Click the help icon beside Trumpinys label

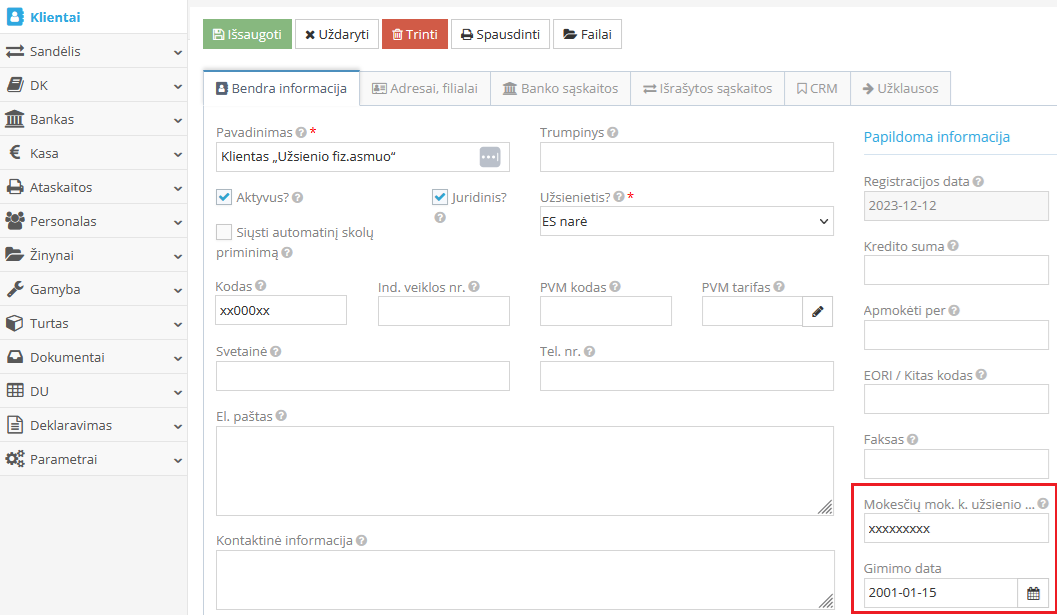point(612,132)
